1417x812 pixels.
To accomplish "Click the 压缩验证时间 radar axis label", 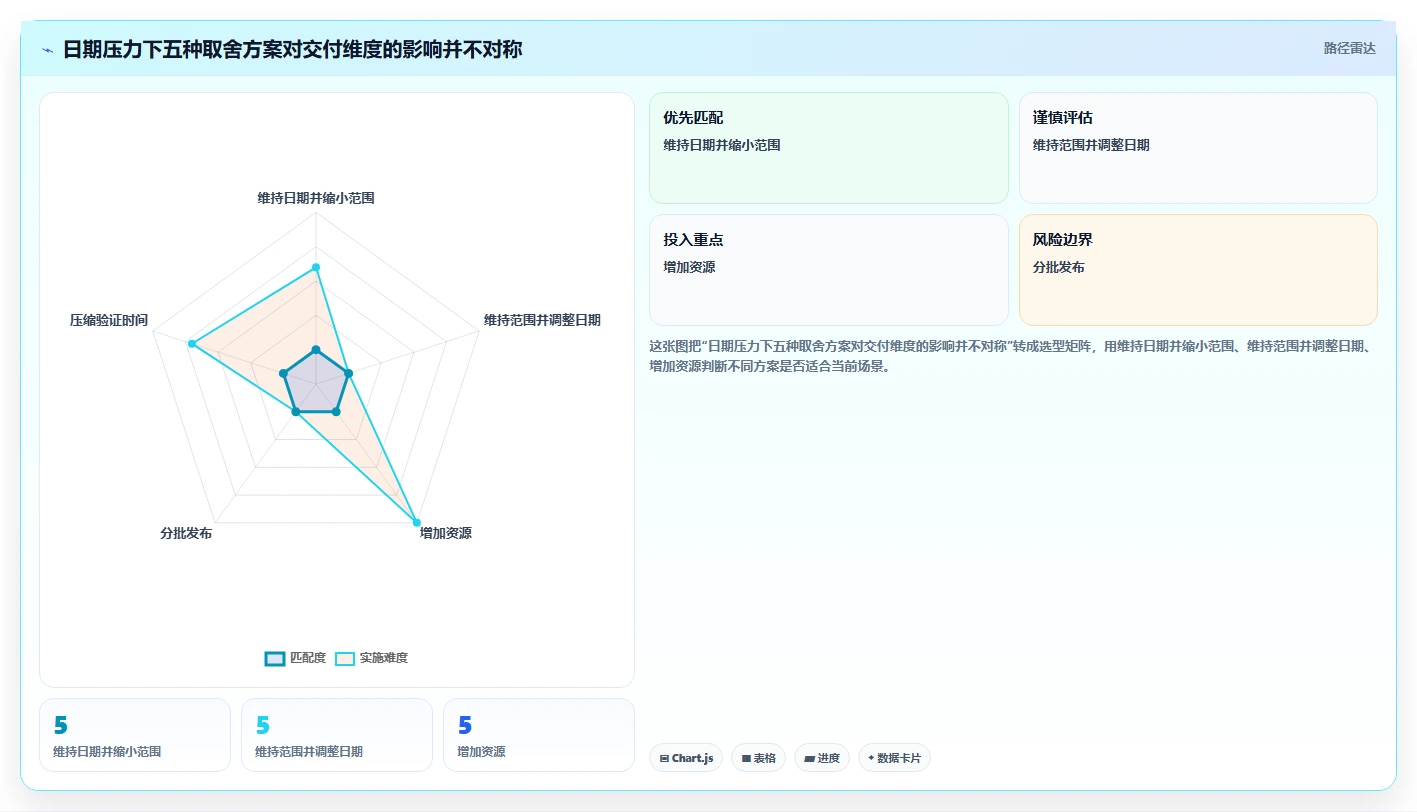I will tap(109, 320).
